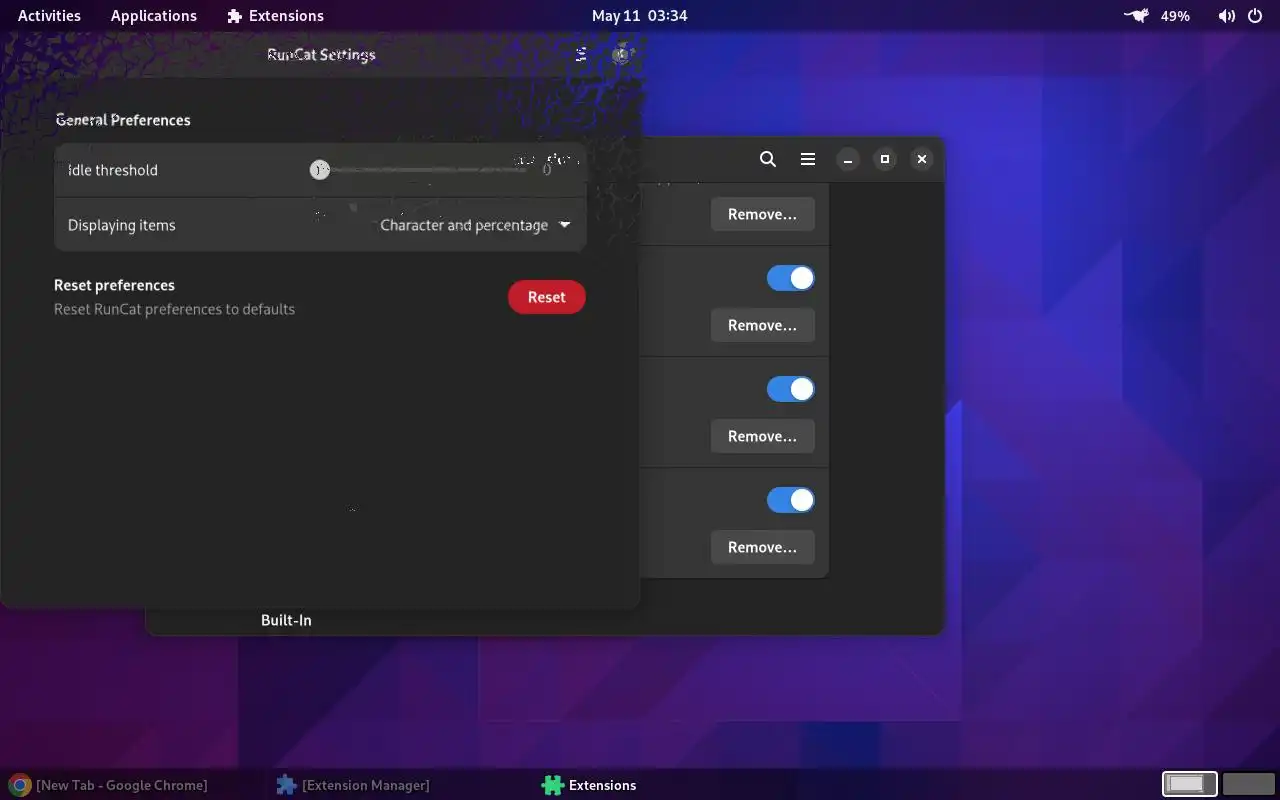The image size is (1280, 800).
Task: Click the Idle threshold slider handle
Action: 320,170
